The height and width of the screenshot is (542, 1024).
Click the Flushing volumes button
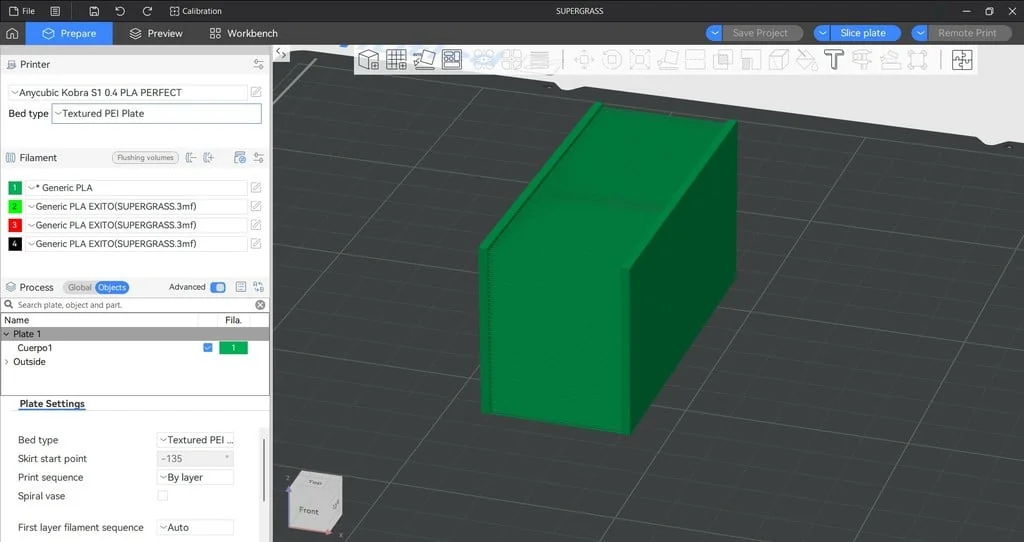pos(145,158)
